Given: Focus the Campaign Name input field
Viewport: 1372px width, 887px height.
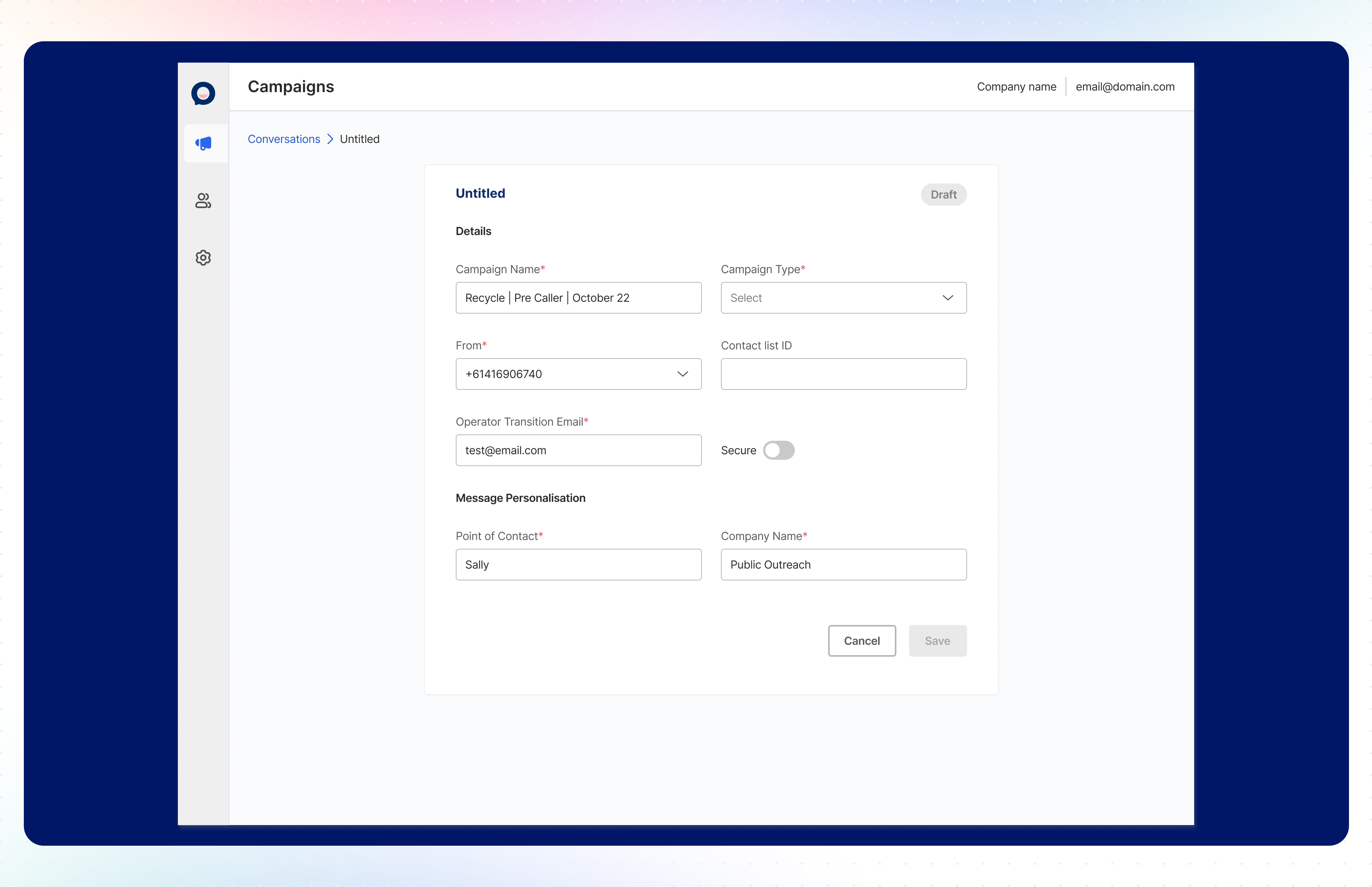Looking at the screenshot, I should pos(578,298).
